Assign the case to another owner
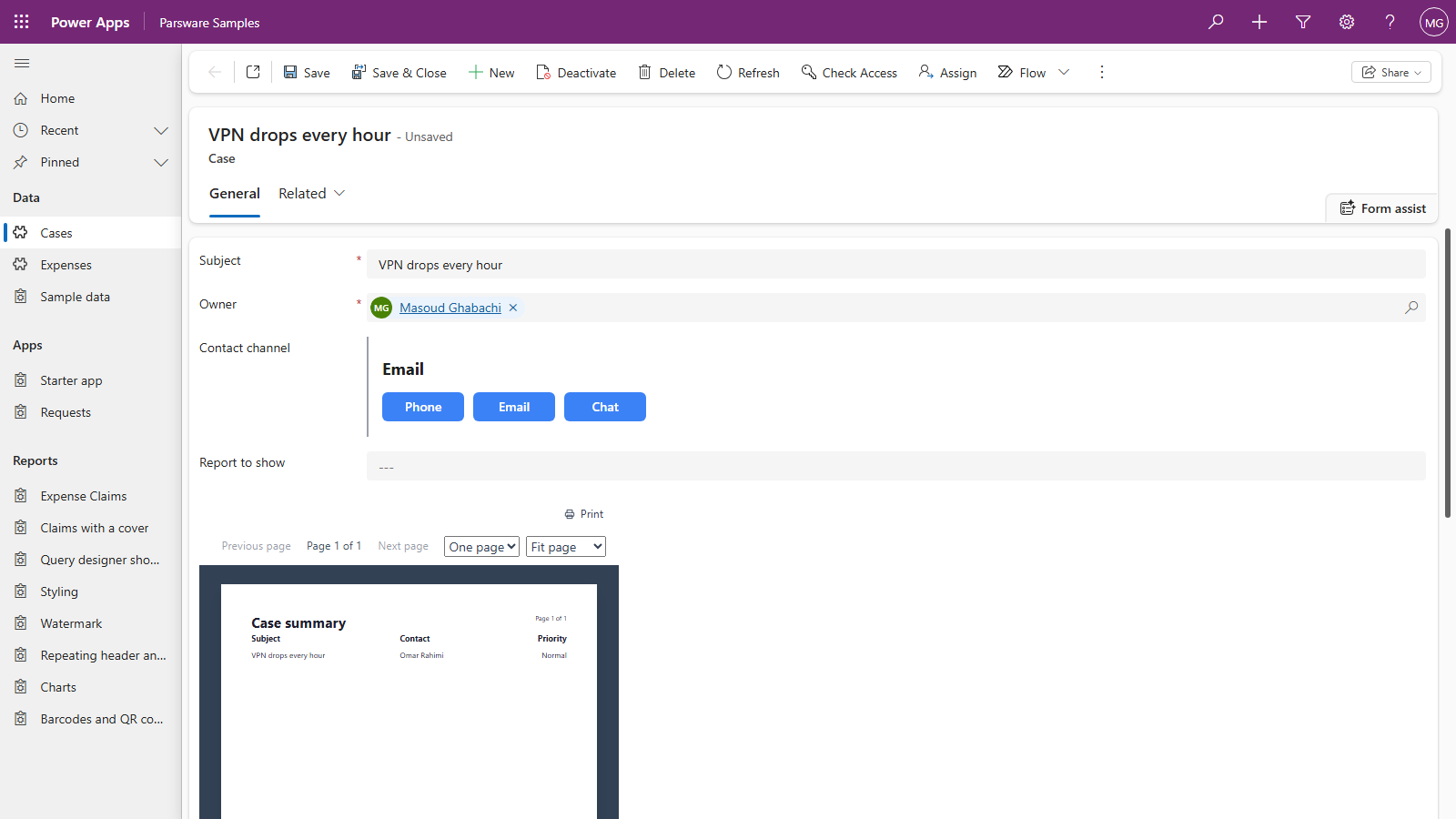The width and height of the screenshot is (1456, 819). pos(947,72)
